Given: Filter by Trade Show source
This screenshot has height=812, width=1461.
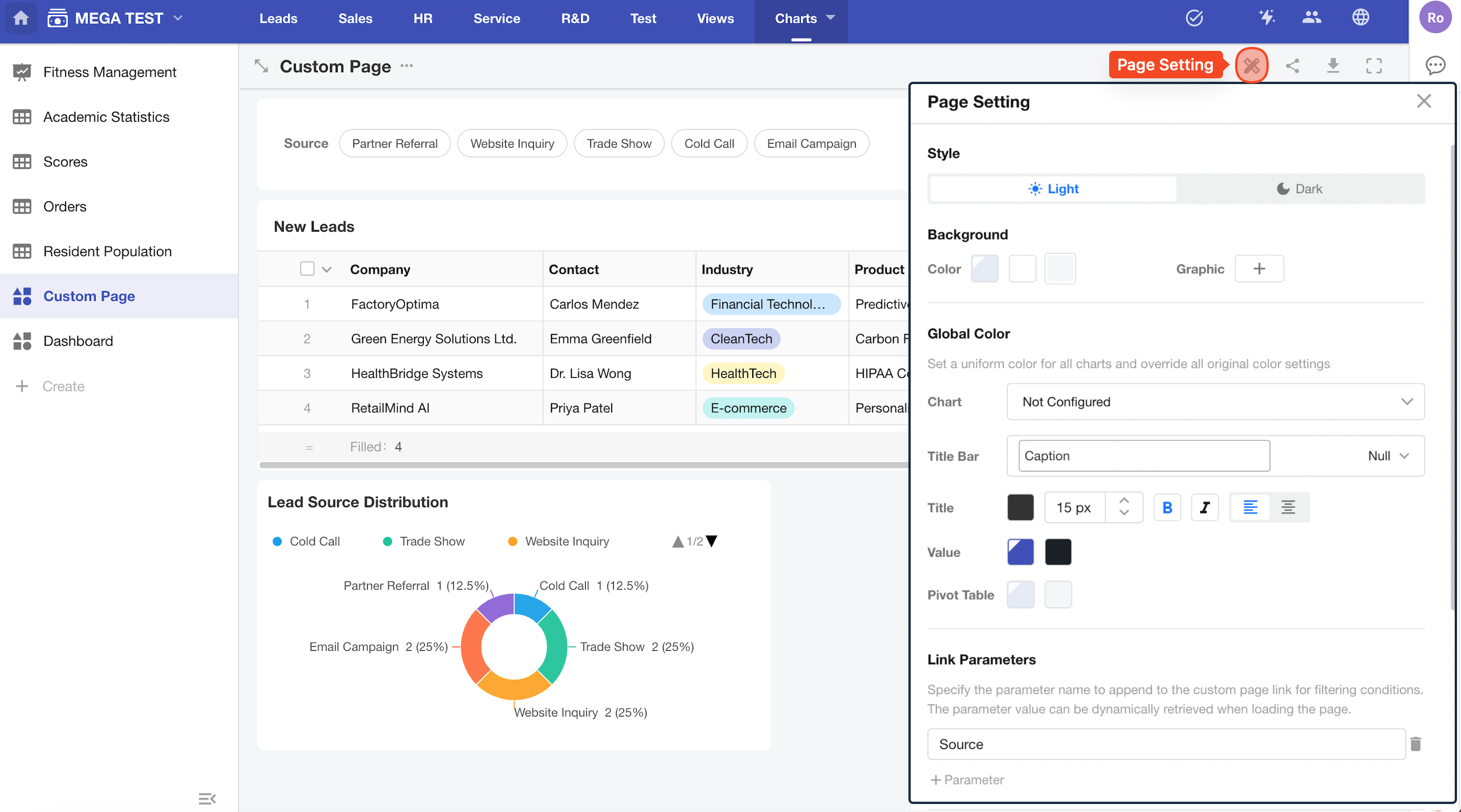Looking at the screenshot, I should 619,144.
